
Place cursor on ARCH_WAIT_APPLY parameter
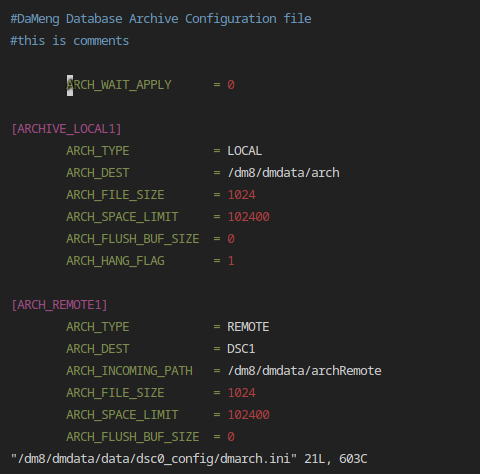tap(119, 85)
